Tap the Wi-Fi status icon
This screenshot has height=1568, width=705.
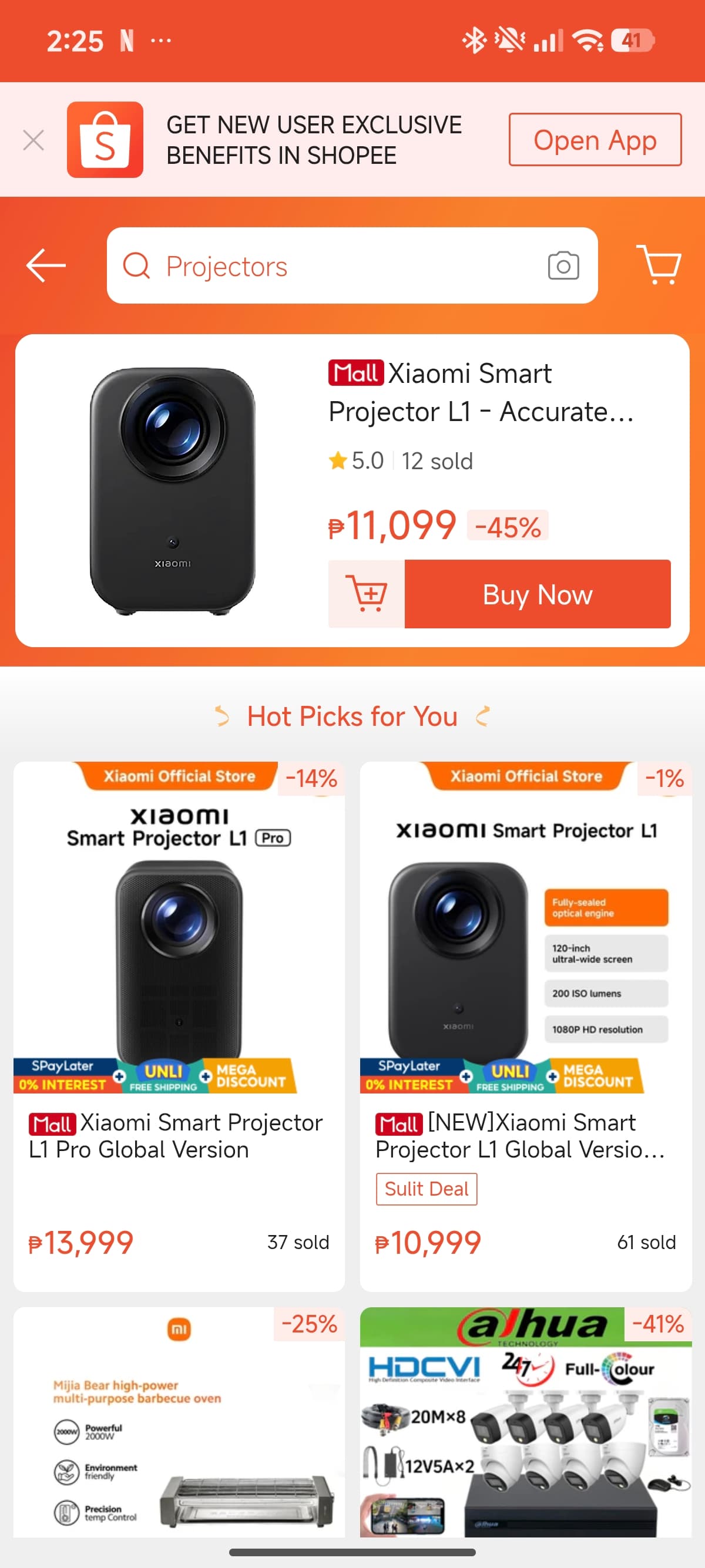click(588, 41)
